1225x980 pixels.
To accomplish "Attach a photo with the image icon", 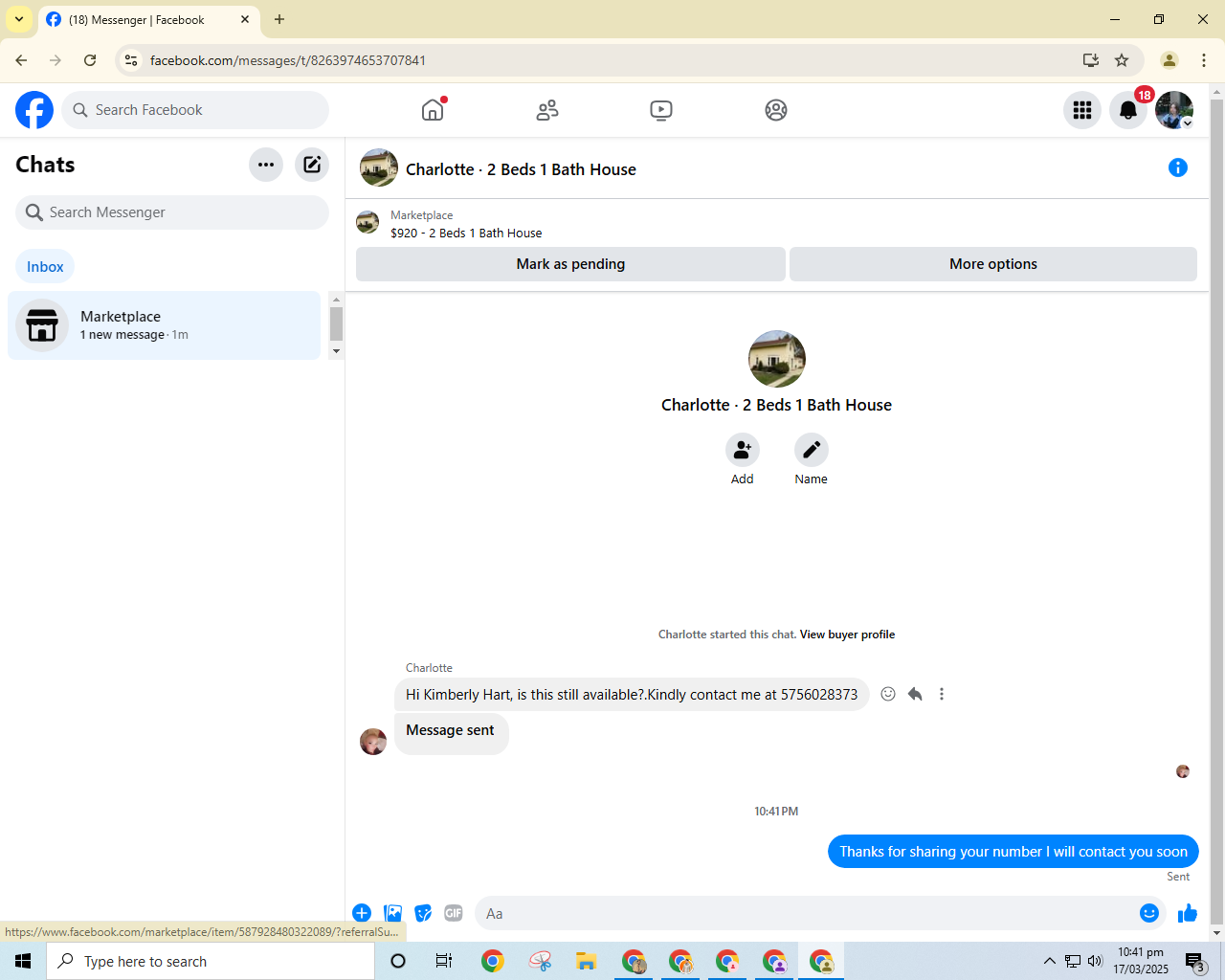I will [x=392, y=913].
